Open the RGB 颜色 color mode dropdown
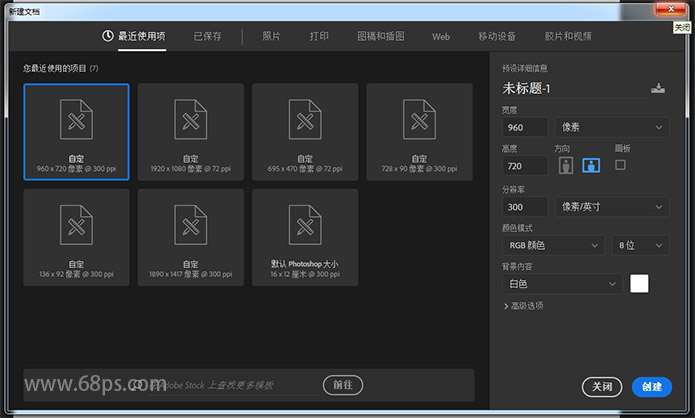The image size is (695, 418). (553, 245)
